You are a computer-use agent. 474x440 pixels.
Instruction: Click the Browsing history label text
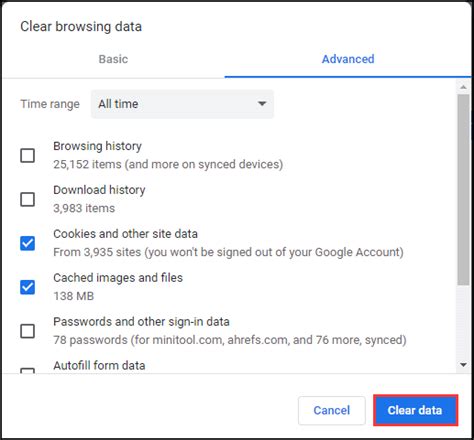(x=97, y=146)
